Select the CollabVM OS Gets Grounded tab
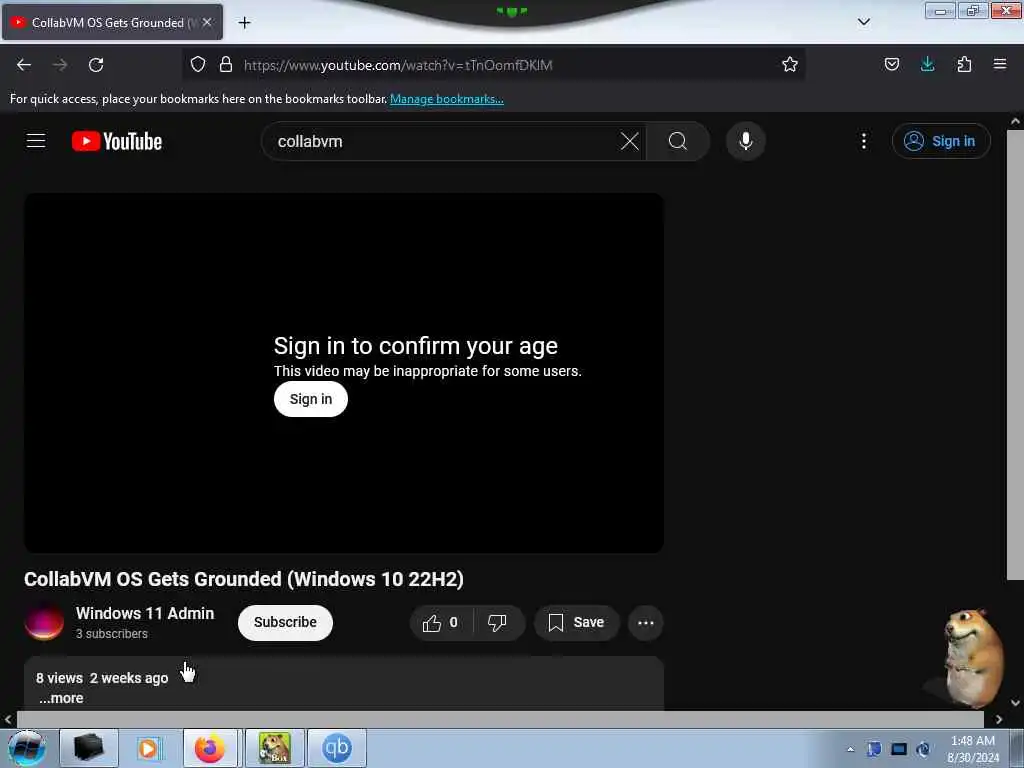The image size is (1024, 768). (x=108, y=23)
